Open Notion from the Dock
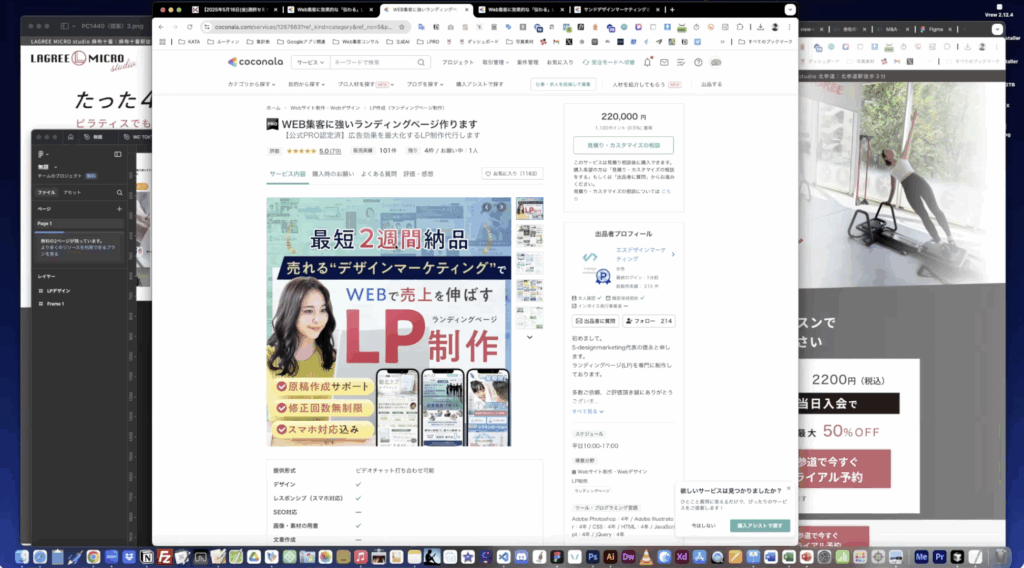Image resolution: width=1024 pixels, height=568 pixels. (146, 557)
